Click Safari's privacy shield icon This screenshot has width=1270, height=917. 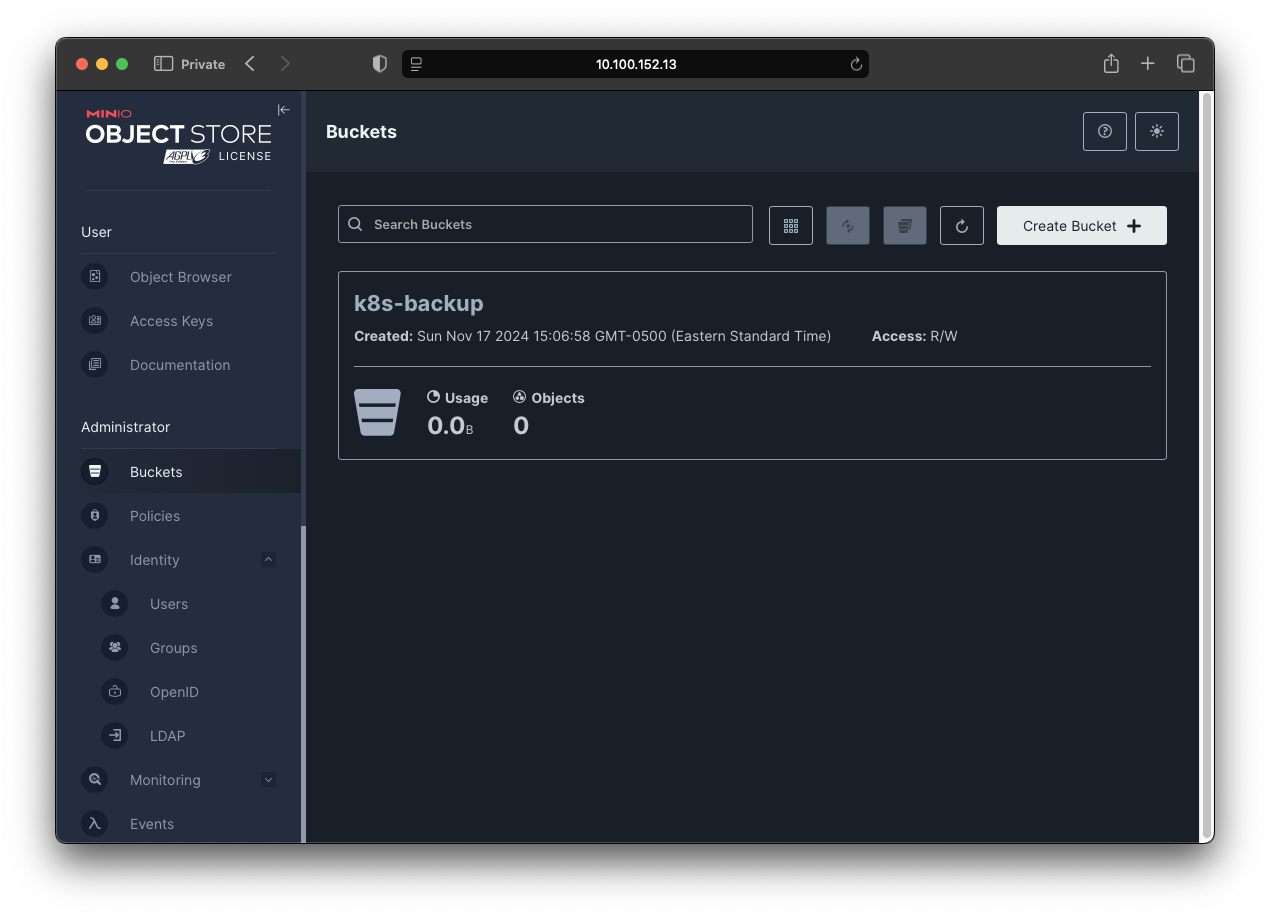379,63
